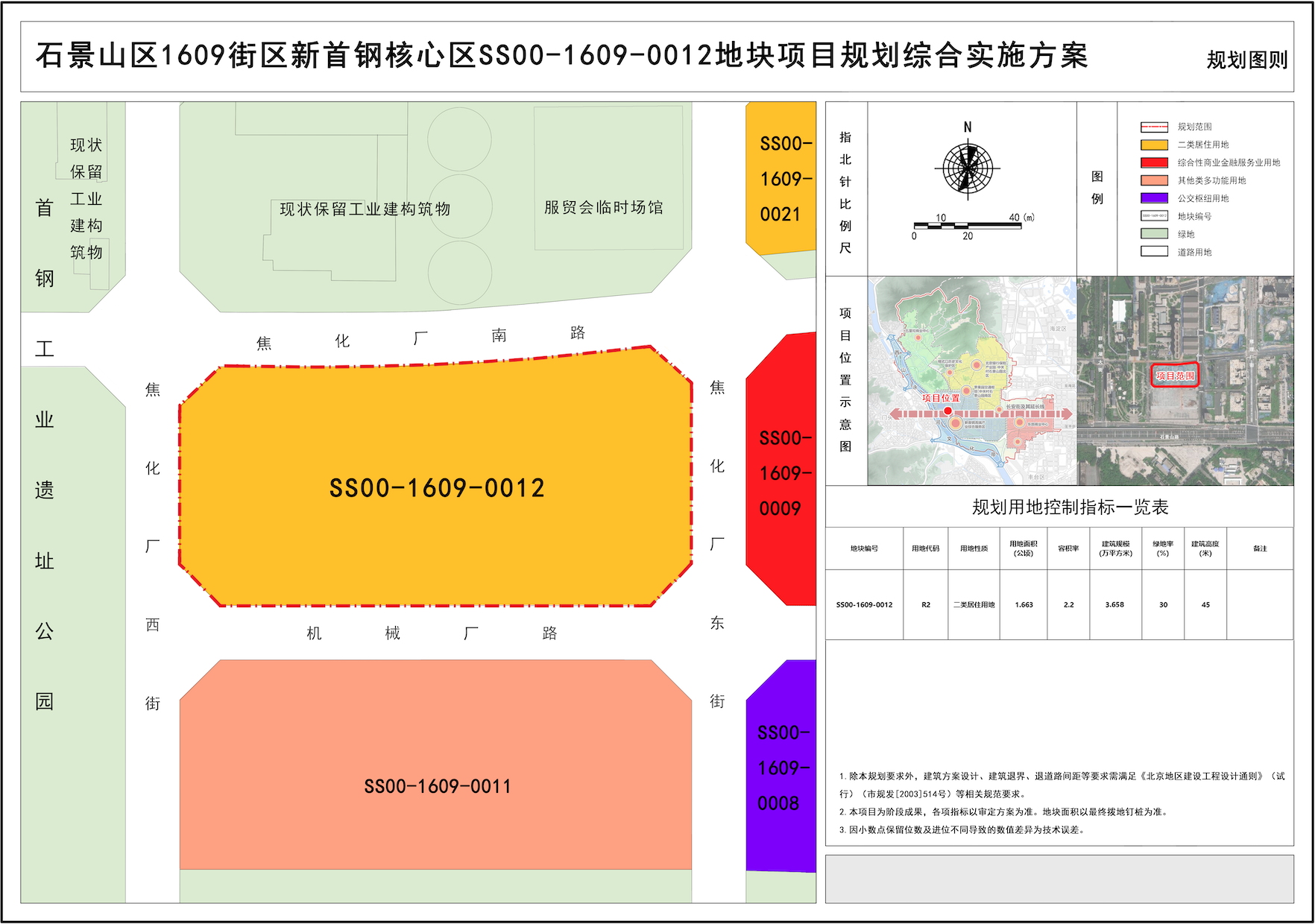
Task: Click the main title text at top
Action: click(562, 56)
